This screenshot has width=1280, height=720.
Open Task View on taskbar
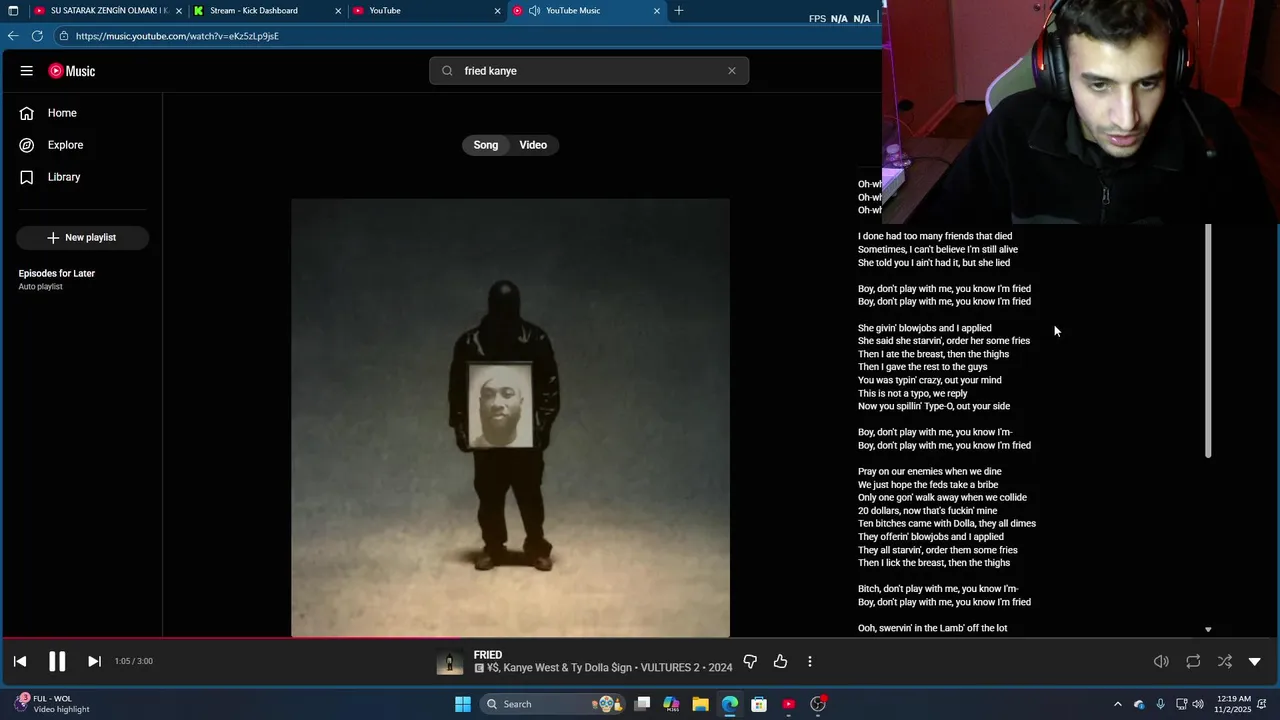tap(643, 704)
